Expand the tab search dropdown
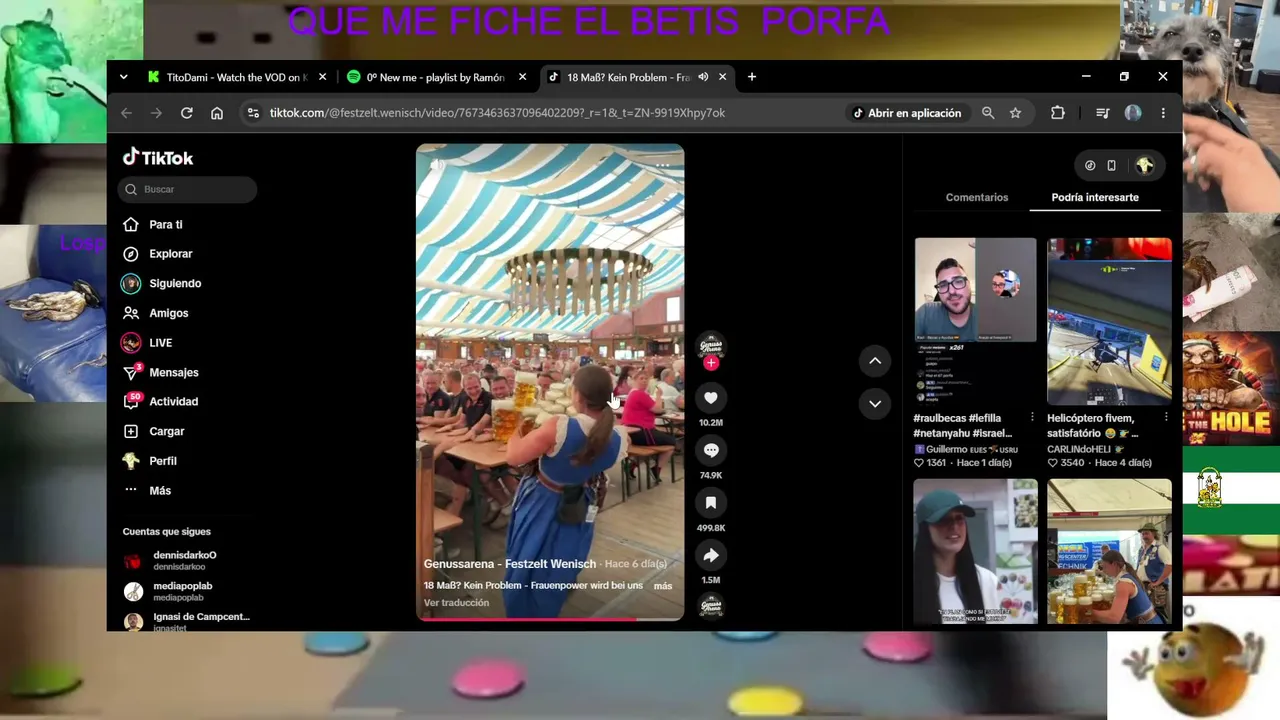 tap(123, 77)
